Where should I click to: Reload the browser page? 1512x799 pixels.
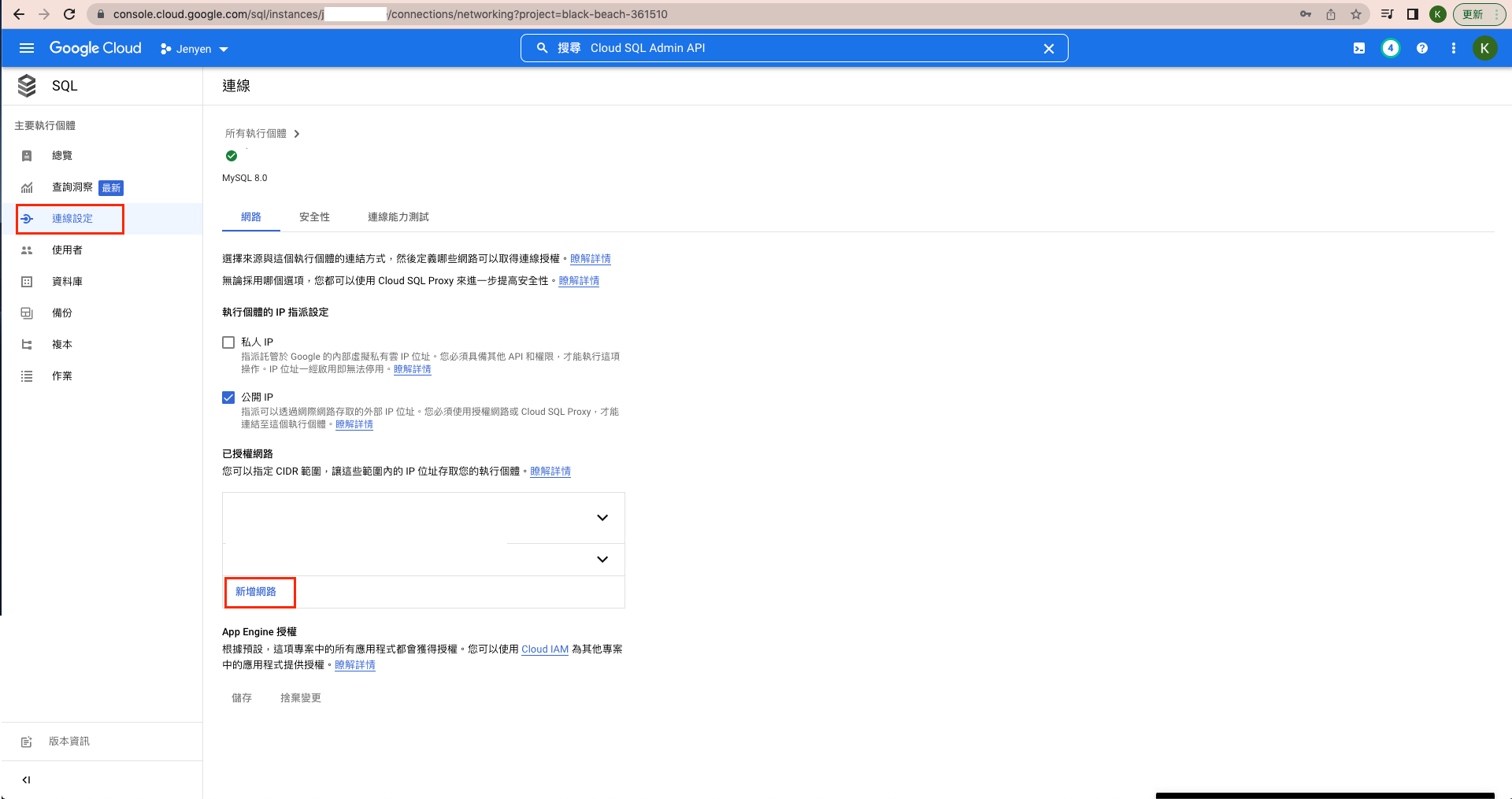pyautogui.click(x=69, y=14)
